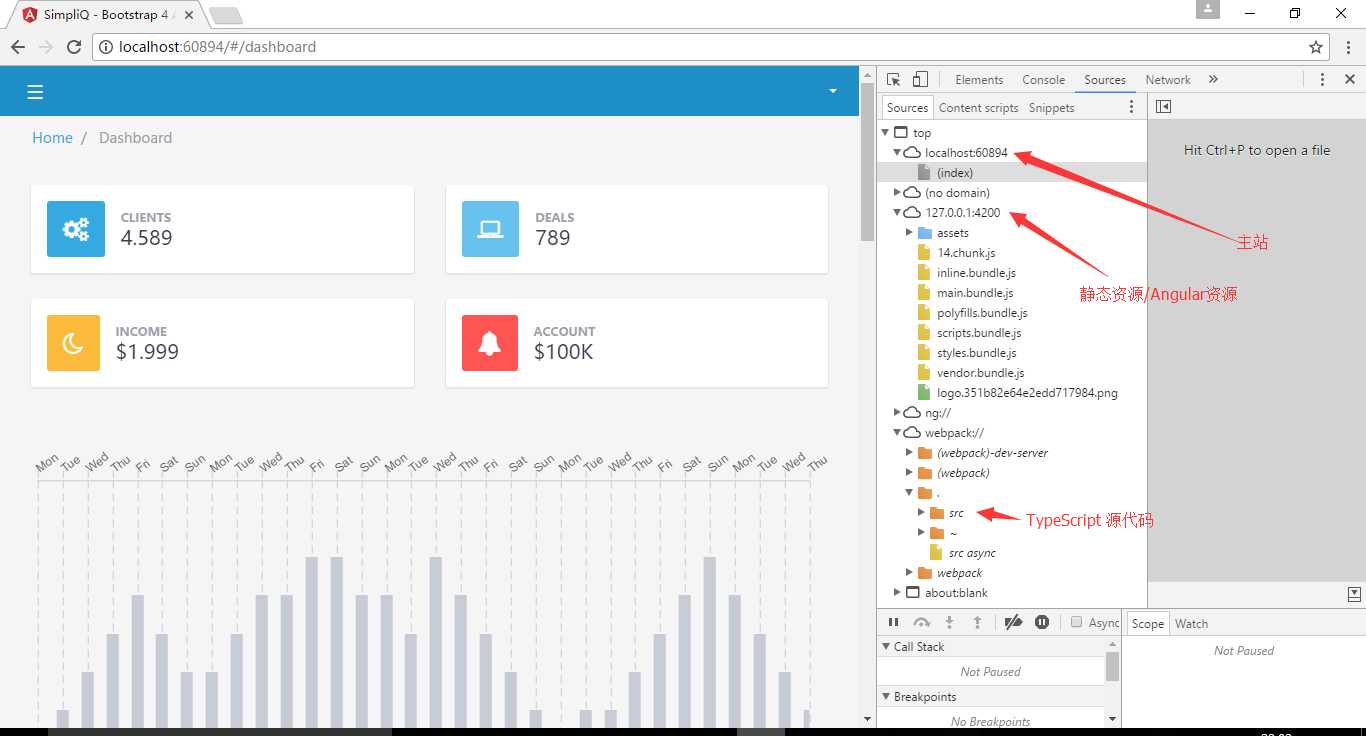The width and height of the screenshot is (1366, 736).
Task: Open the user dropdown caret in header
Action: 832,91
